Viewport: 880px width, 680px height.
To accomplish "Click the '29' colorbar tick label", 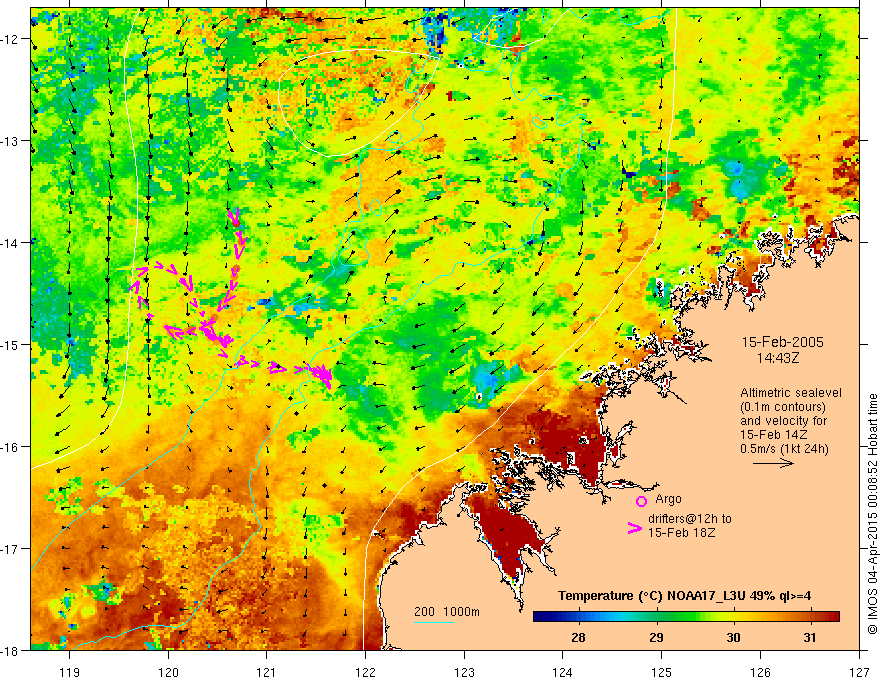I will pos(656,637).
